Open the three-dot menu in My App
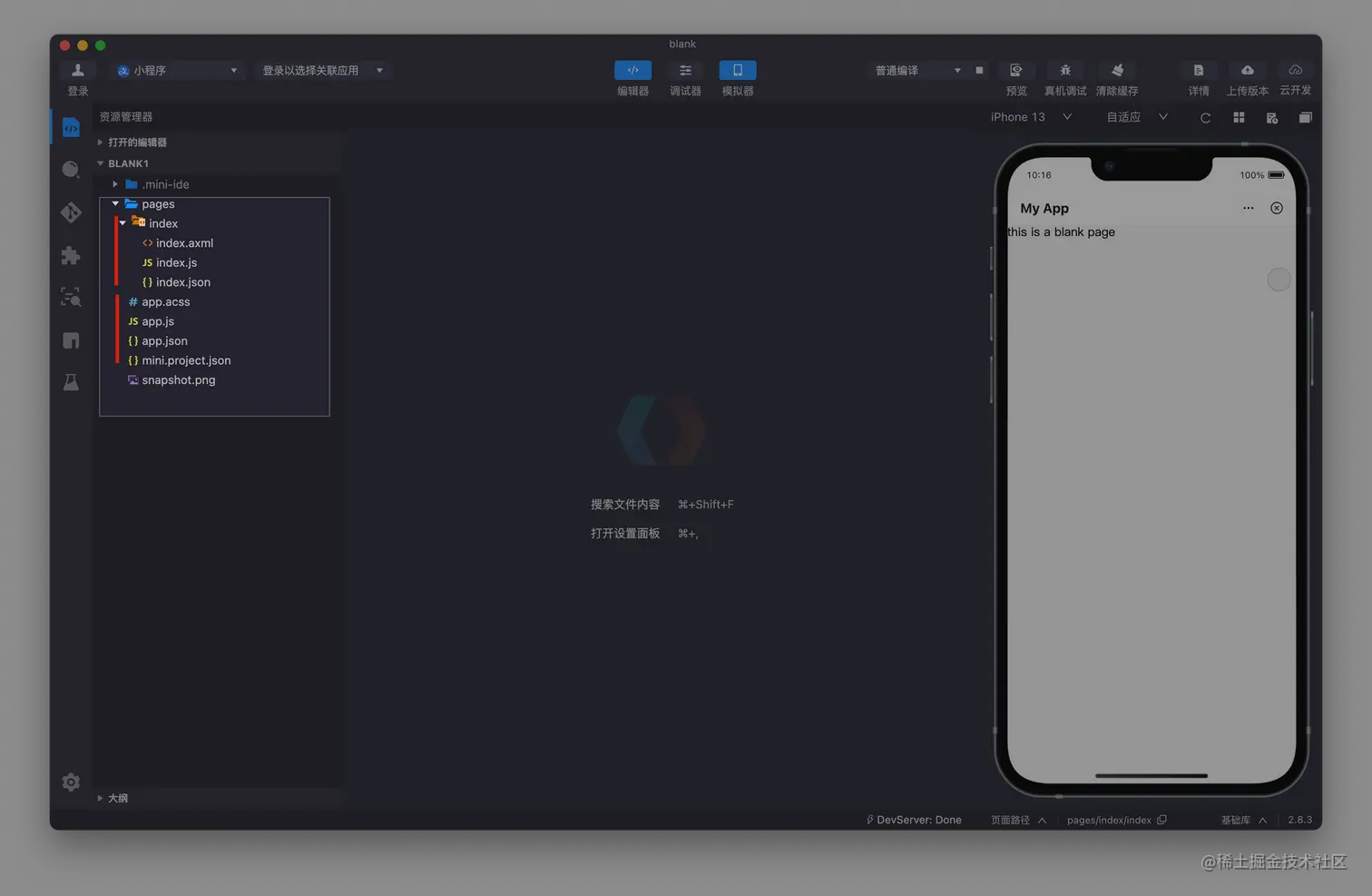Image resolution: width=1372 pixels, height=896 pixels. 1249,208
